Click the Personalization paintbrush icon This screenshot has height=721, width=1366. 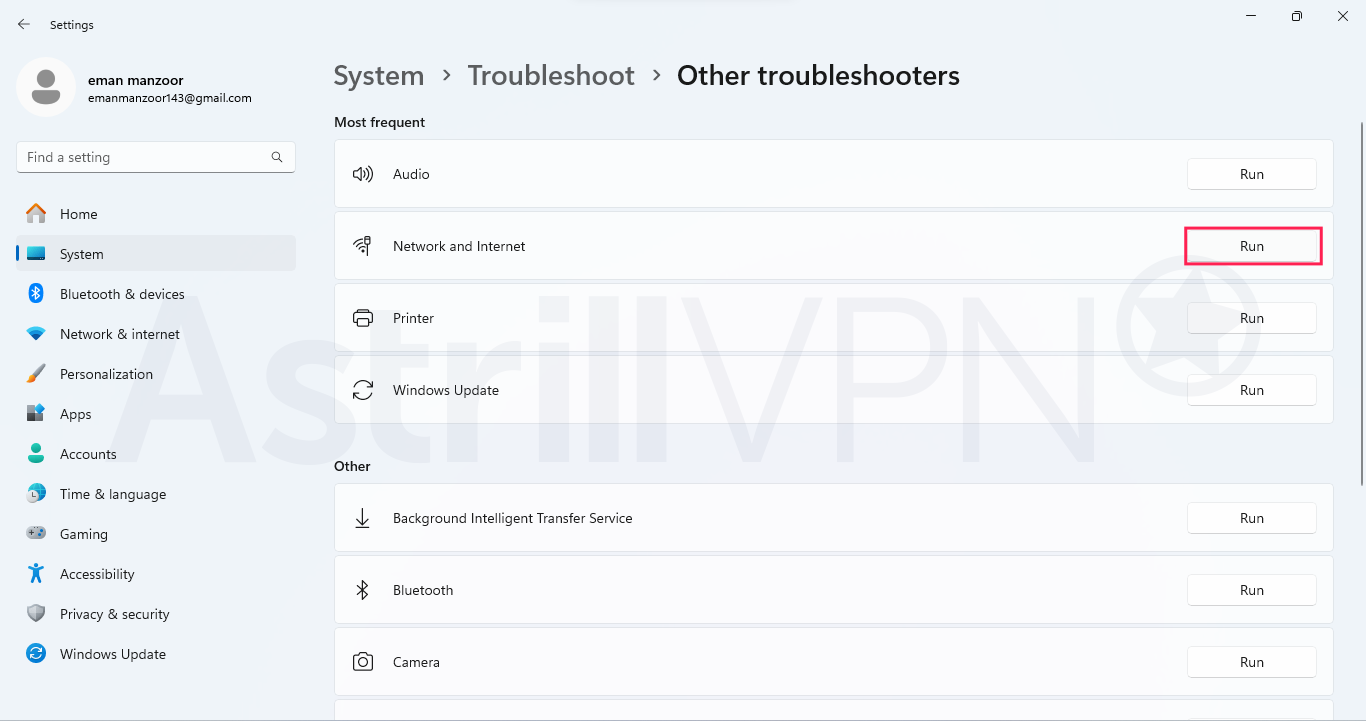(36, 374)
